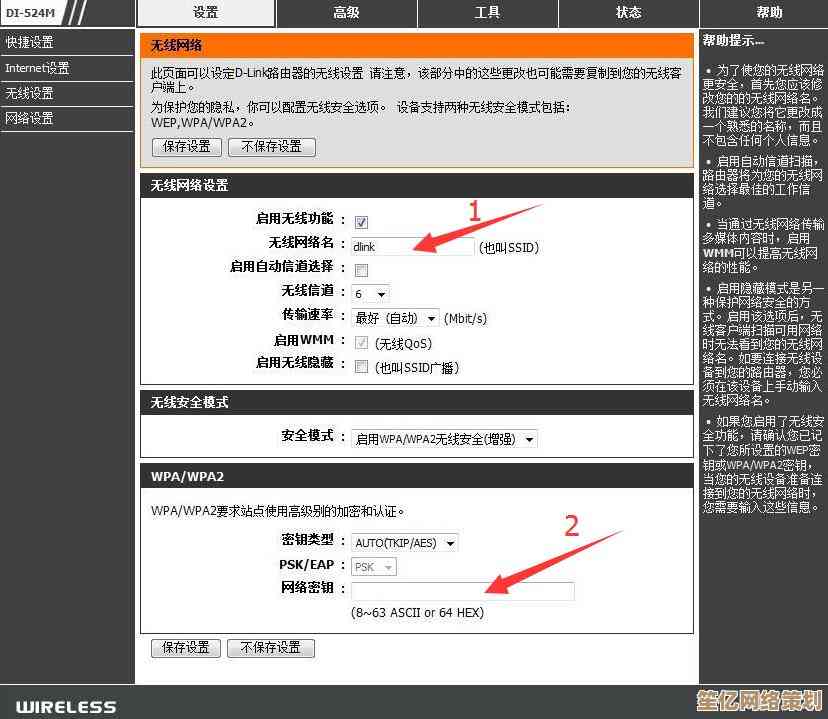Open the 设置 tab
This screenshot has height=719, width=828.
pyautogui.click(x=205, y=13)
